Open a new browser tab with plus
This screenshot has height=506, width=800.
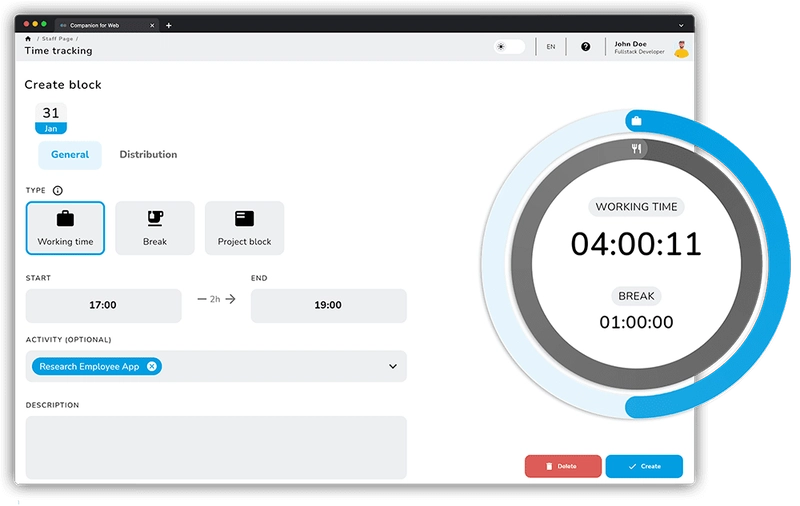coord(168,25)
